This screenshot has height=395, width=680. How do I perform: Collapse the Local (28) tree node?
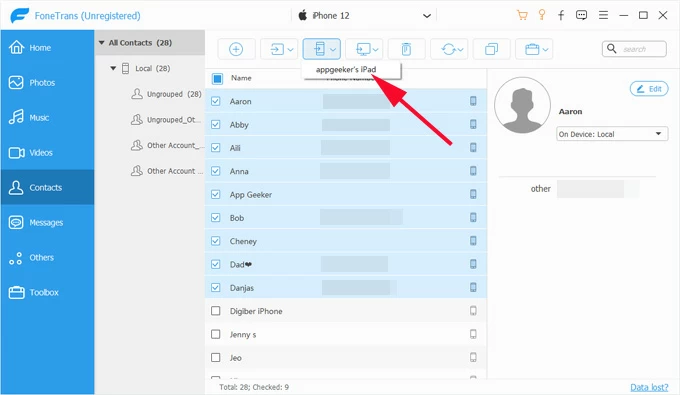pyautogui.click(x=113, y=68)
